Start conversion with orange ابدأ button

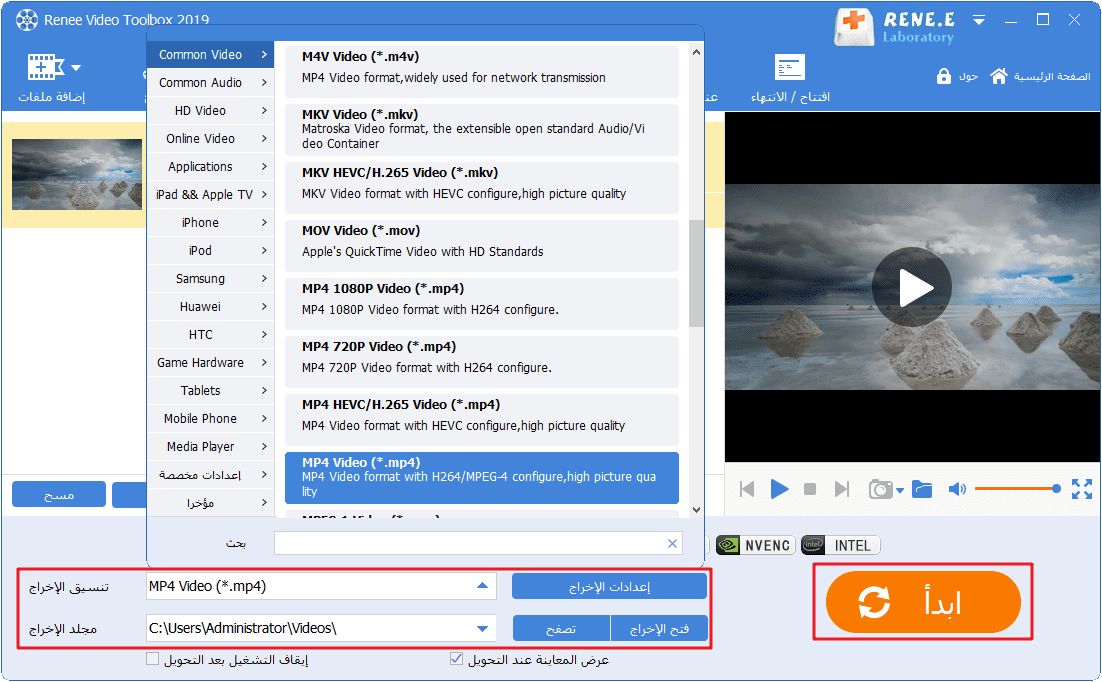[923, 603]
